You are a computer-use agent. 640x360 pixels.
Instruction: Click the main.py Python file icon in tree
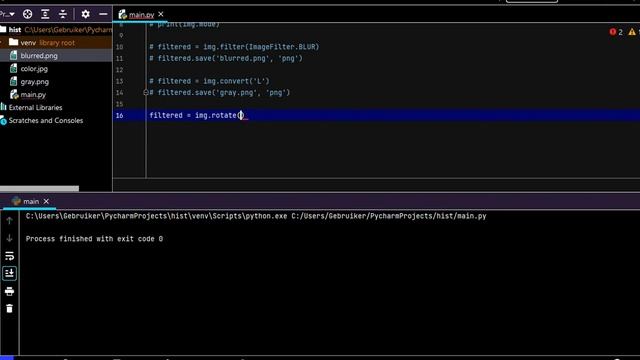(14, 95)
